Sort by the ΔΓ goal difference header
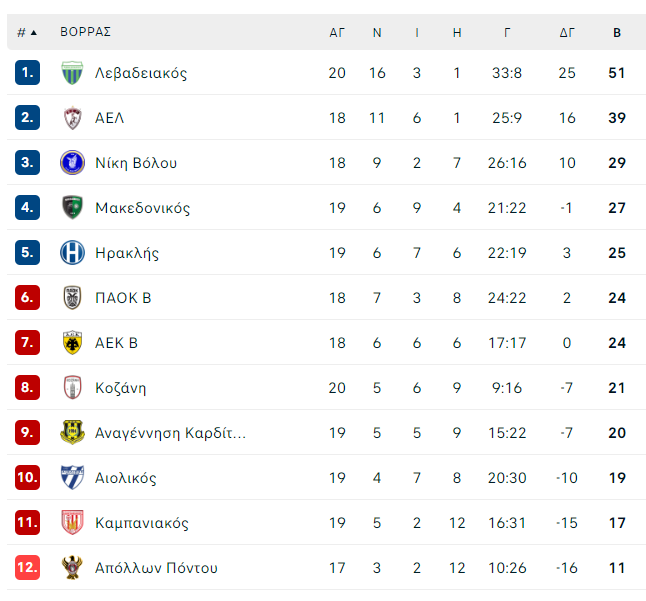646x601 pixels. (x=567, y=33)
